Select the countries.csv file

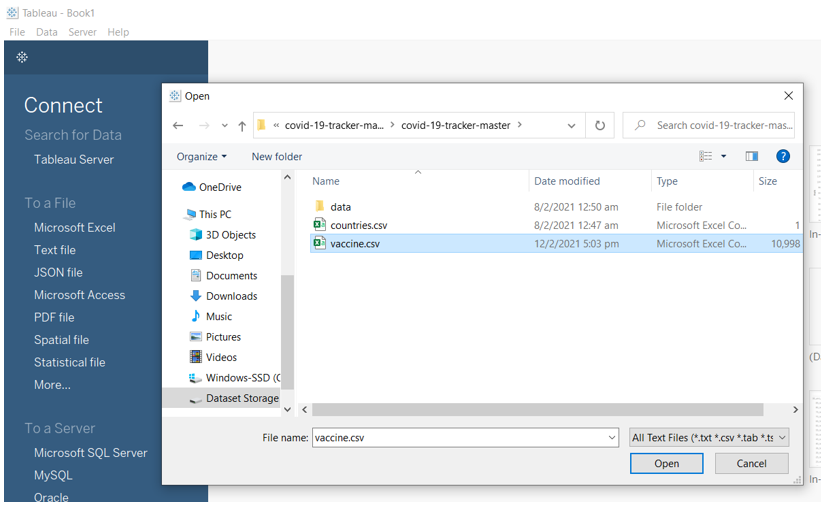[358, 225]
